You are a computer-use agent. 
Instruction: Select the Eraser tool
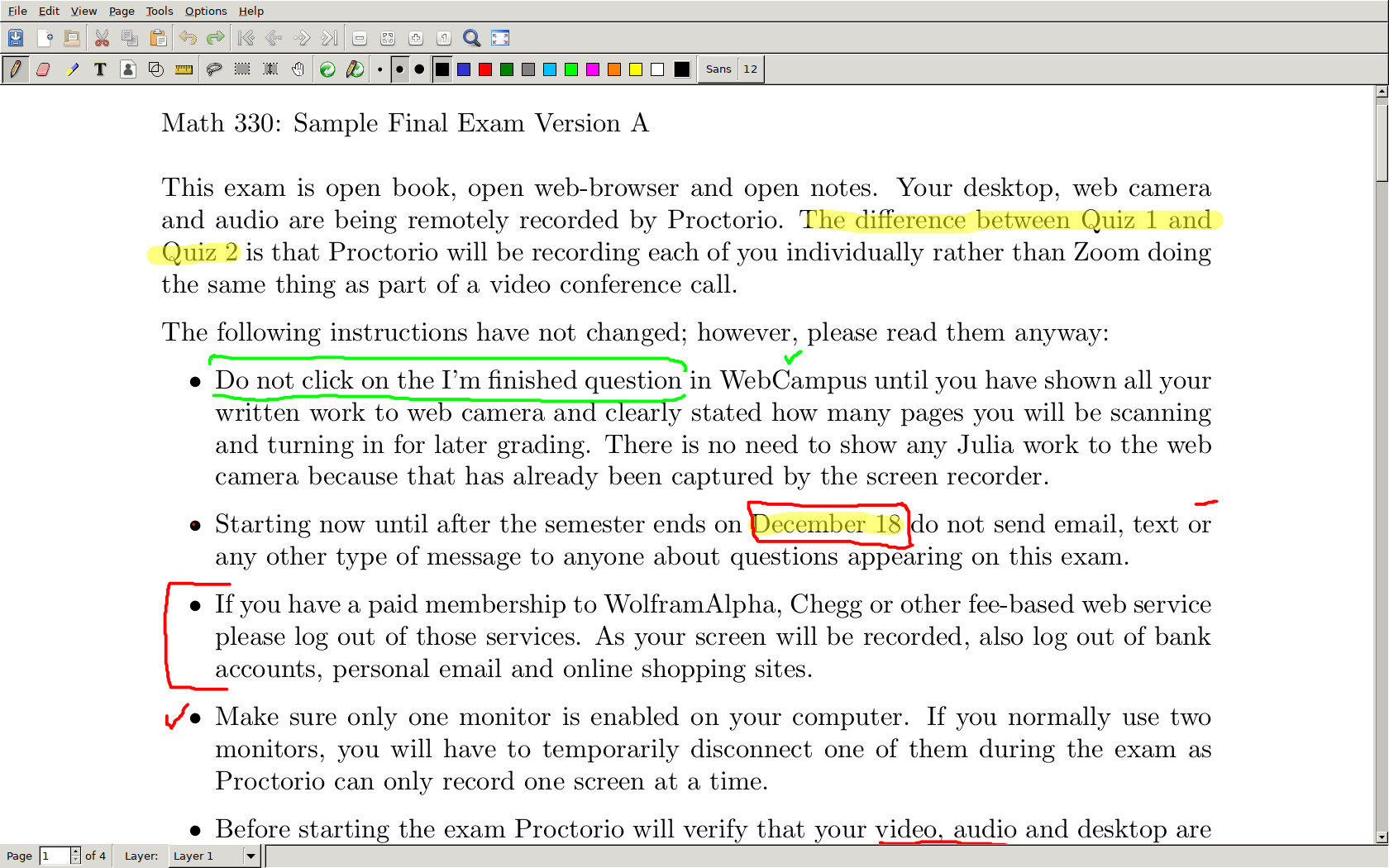pos(44,69)
